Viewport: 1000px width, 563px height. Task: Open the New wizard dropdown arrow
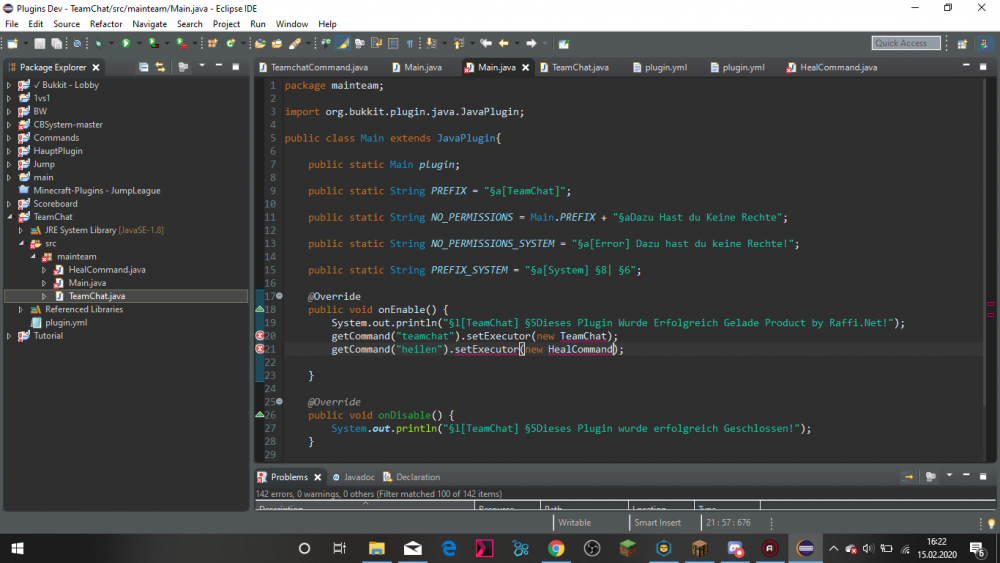(26, 43)
